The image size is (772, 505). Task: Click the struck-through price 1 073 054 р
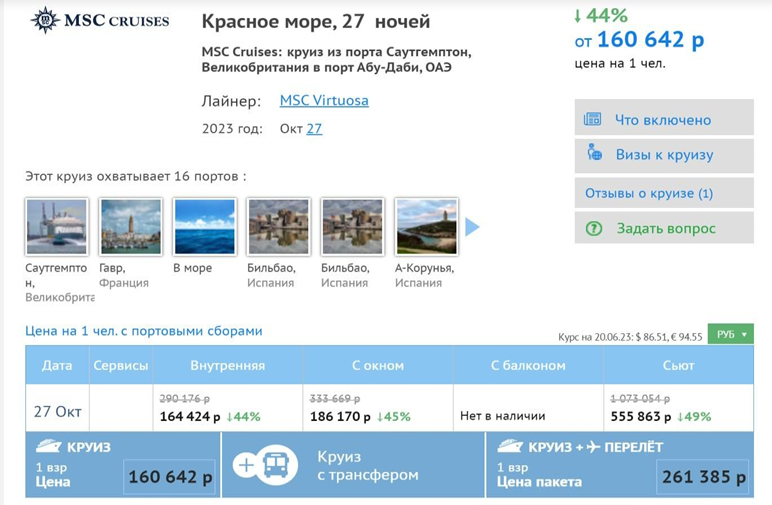point(640,398)
